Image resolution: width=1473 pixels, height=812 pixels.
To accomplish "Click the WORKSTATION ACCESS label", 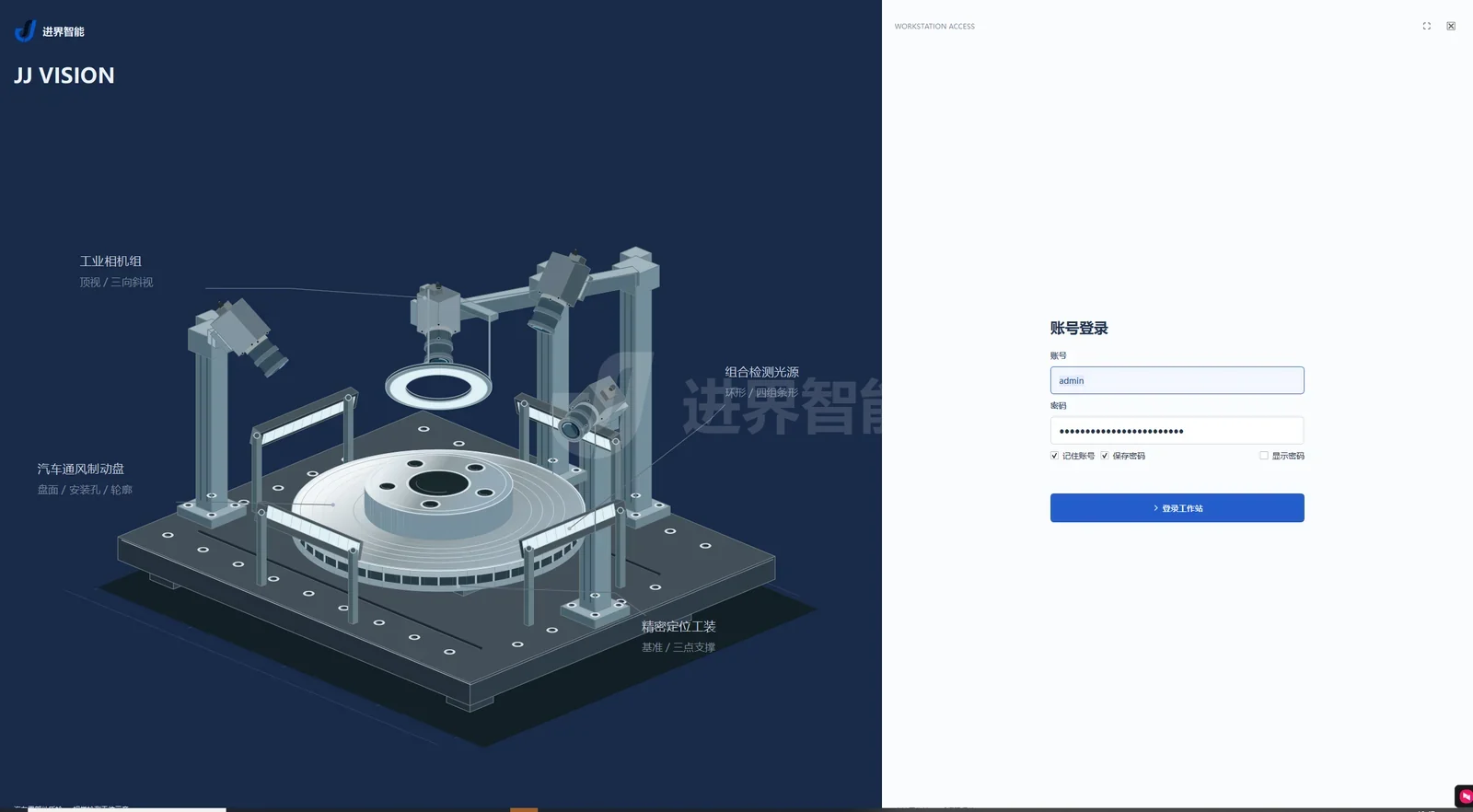I will tap(934, 27).
